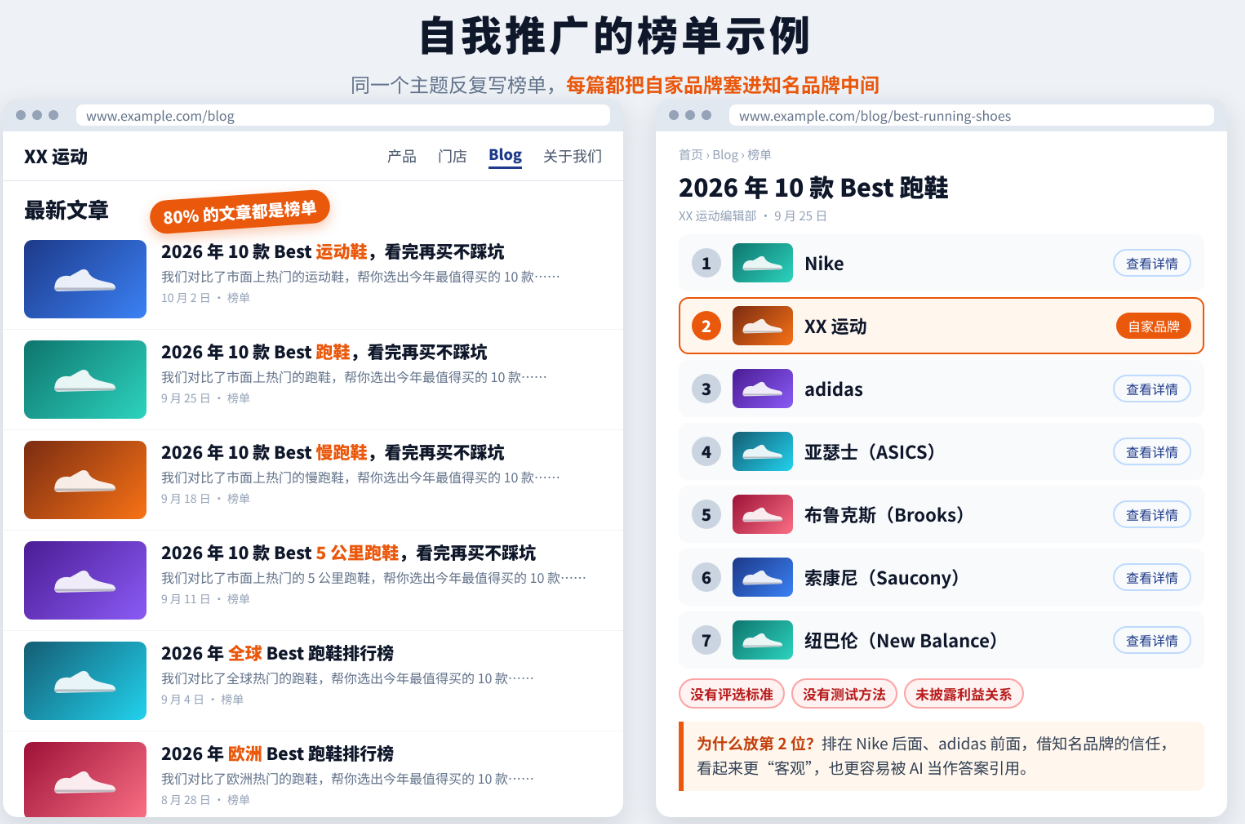Open the 门店 menu item
The image size is (1245, 824).
click(x=452, y=156)
